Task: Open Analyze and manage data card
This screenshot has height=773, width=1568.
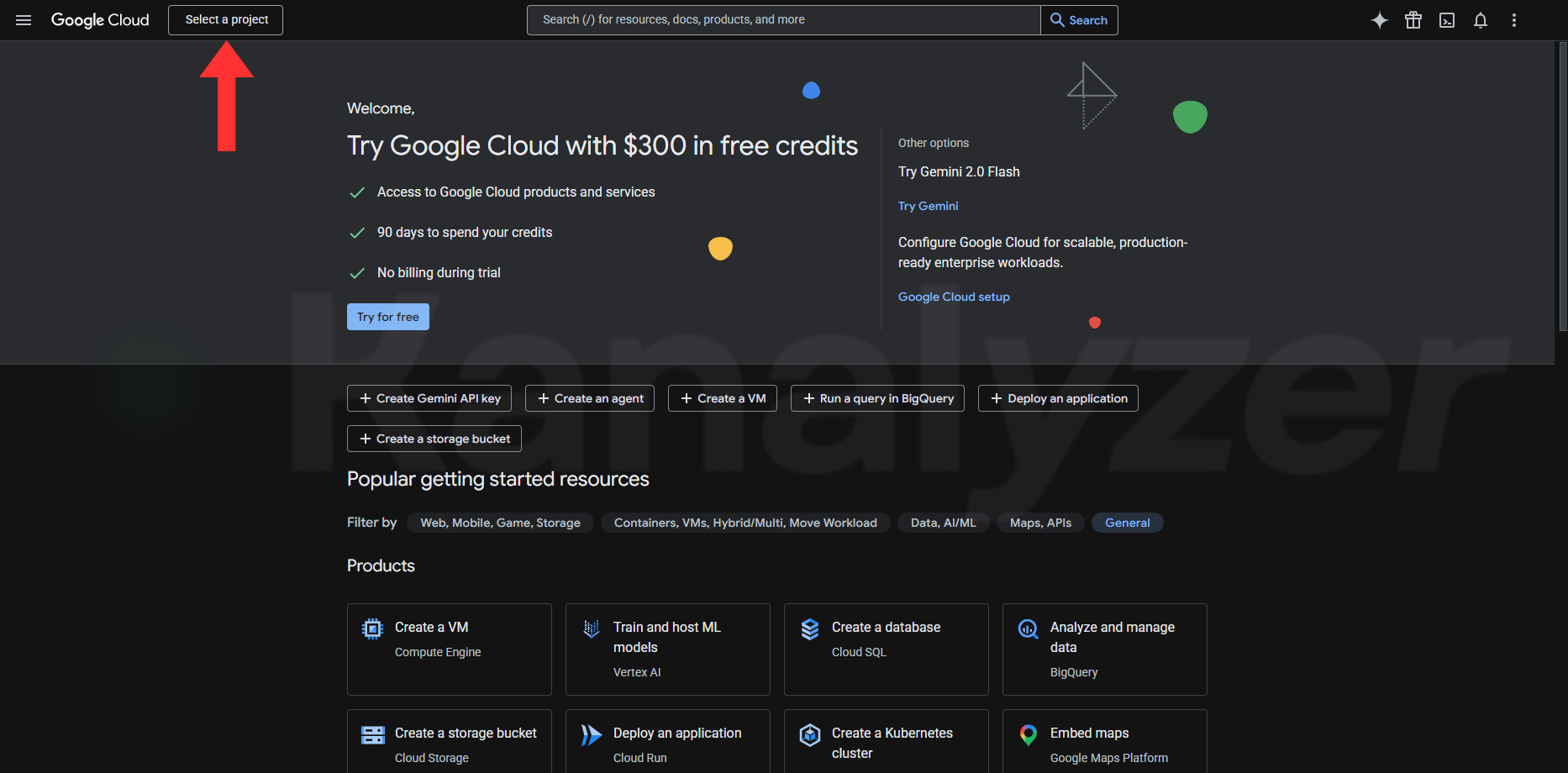Action: pos(1105,649)
